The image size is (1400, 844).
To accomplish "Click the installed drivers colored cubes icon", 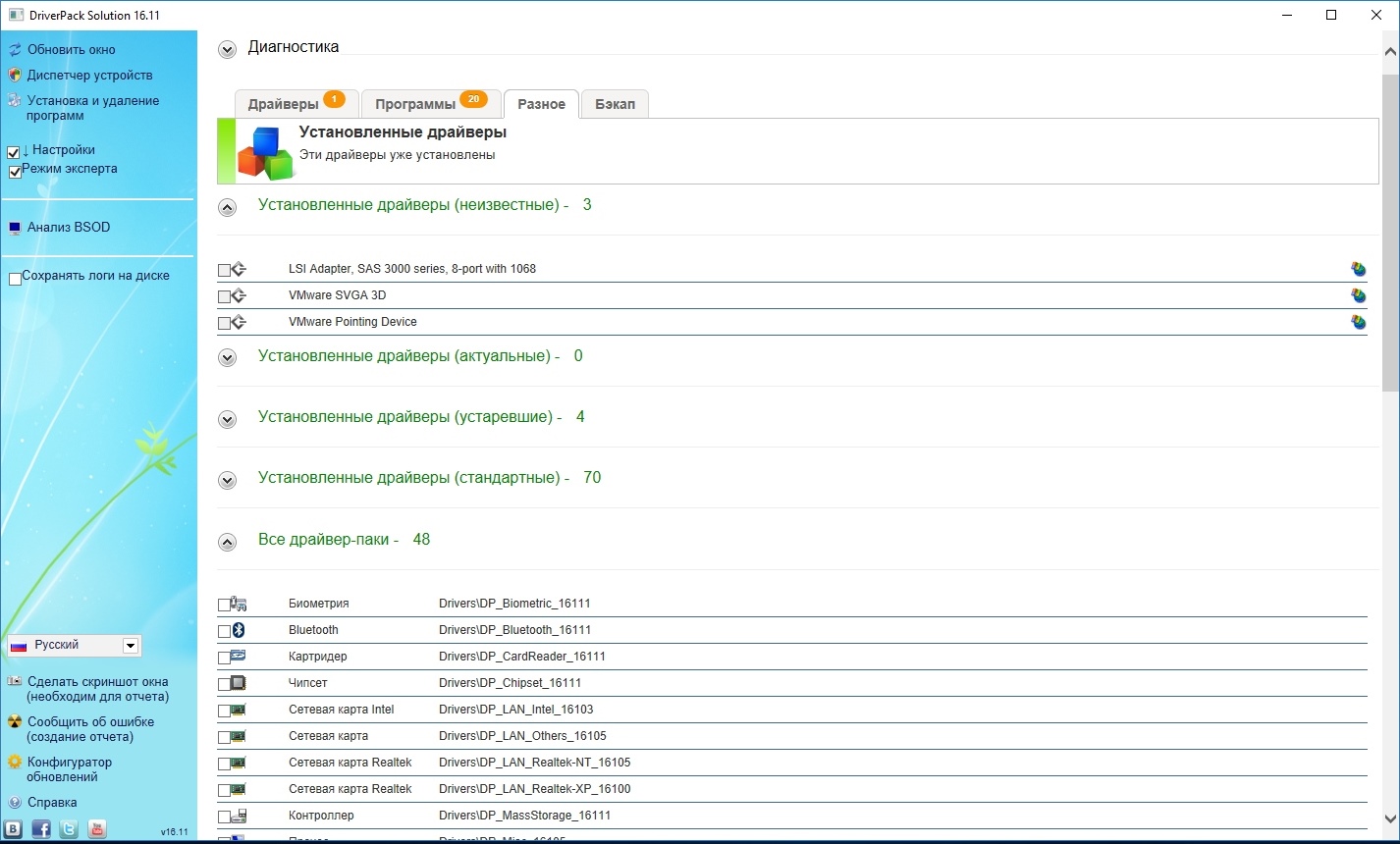I will tap(265, 152).
